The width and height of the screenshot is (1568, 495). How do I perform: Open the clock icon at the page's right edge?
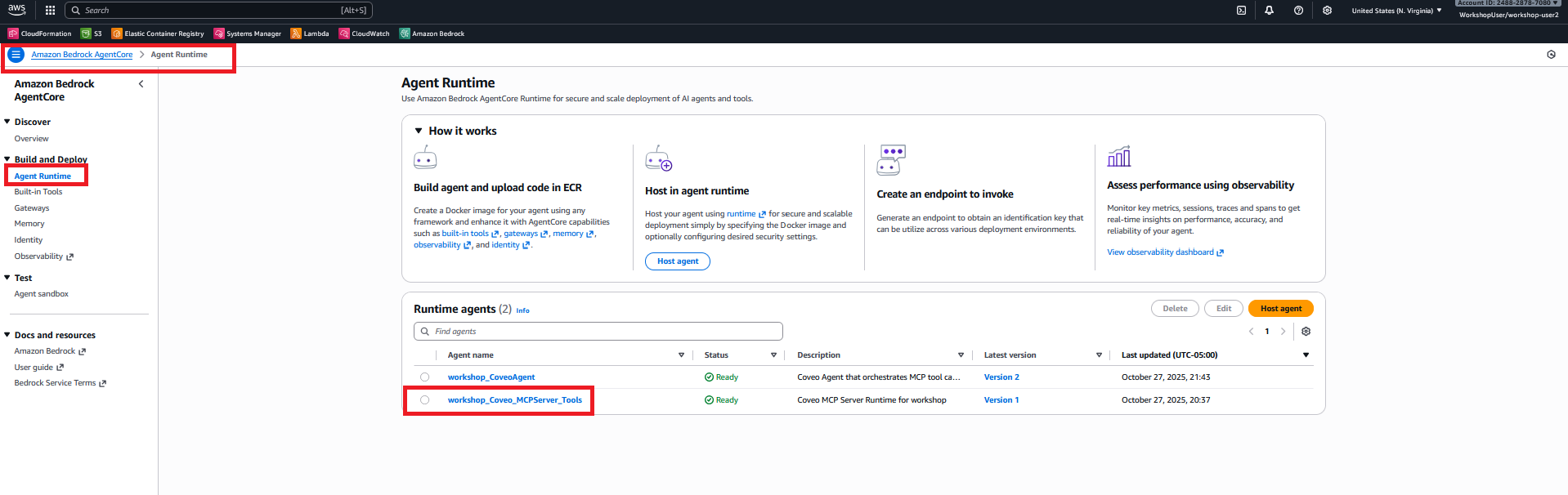1551,55
